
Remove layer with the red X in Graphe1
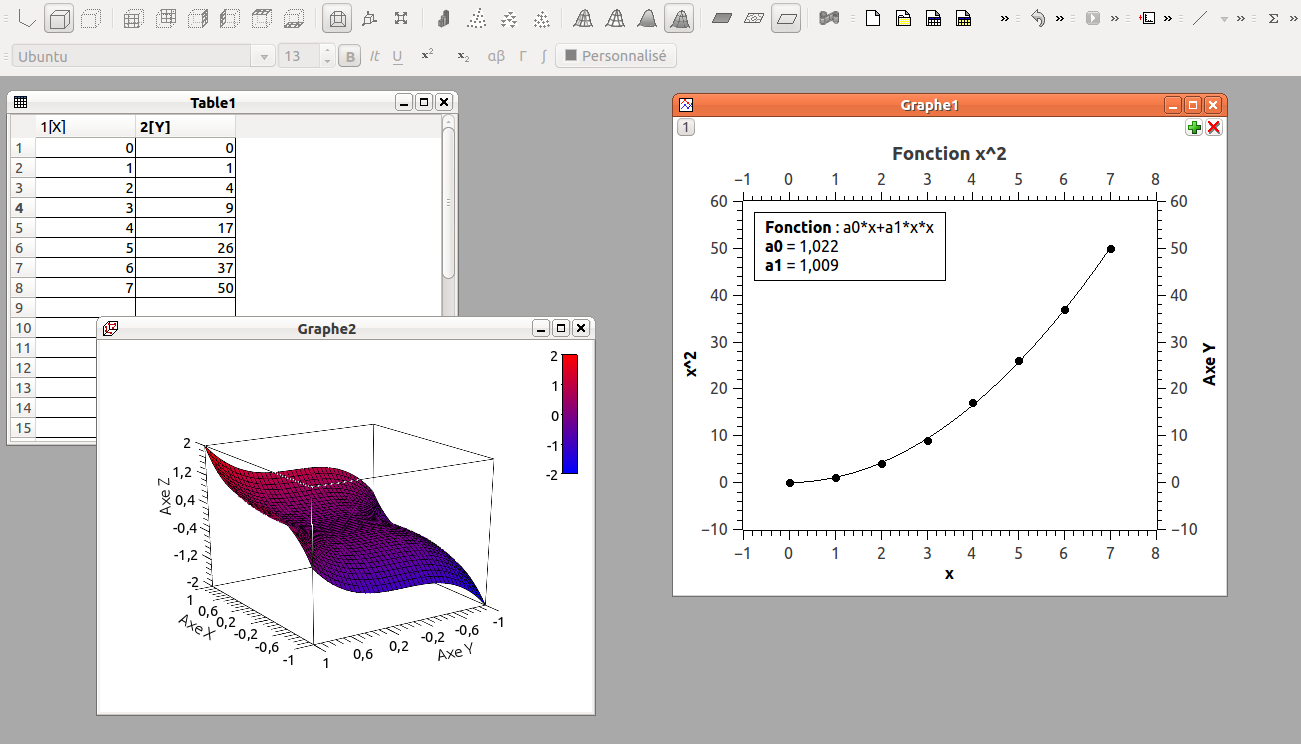pos(1214,128)
